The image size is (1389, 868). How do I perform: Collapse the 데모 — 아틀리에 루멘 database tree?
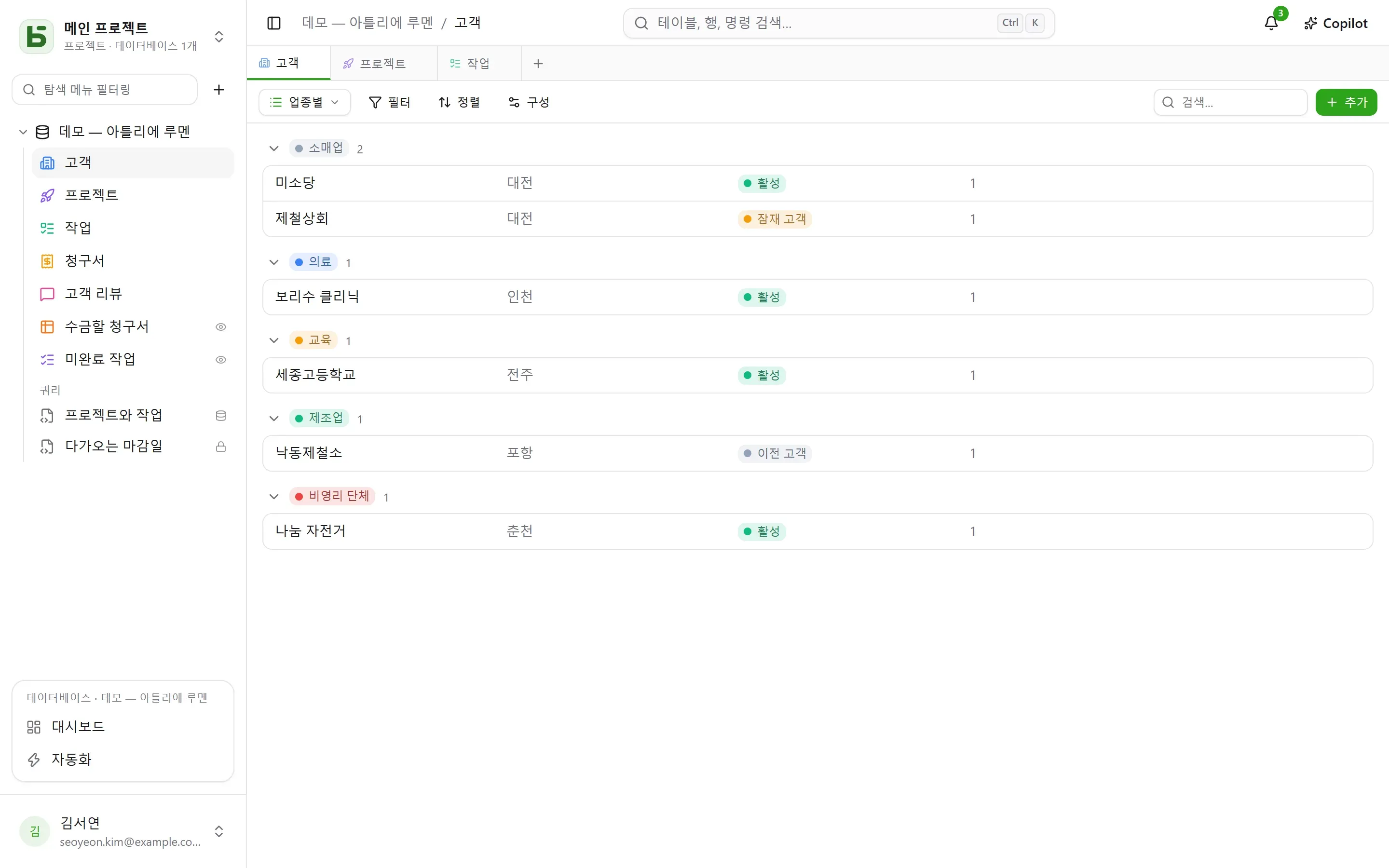point(23,132)
